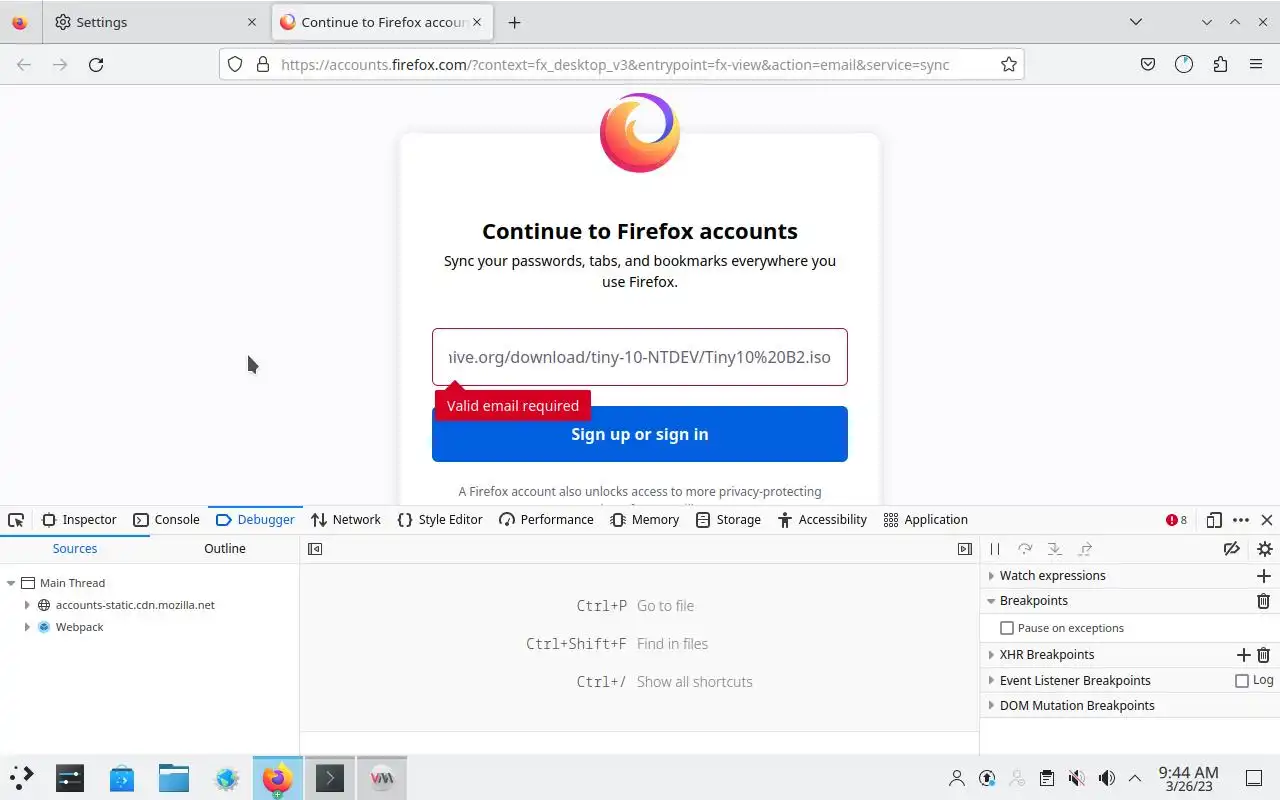The image size is (1280, 800).
Task: Toggle responsive design mode icon
Action: point(1214,520)
